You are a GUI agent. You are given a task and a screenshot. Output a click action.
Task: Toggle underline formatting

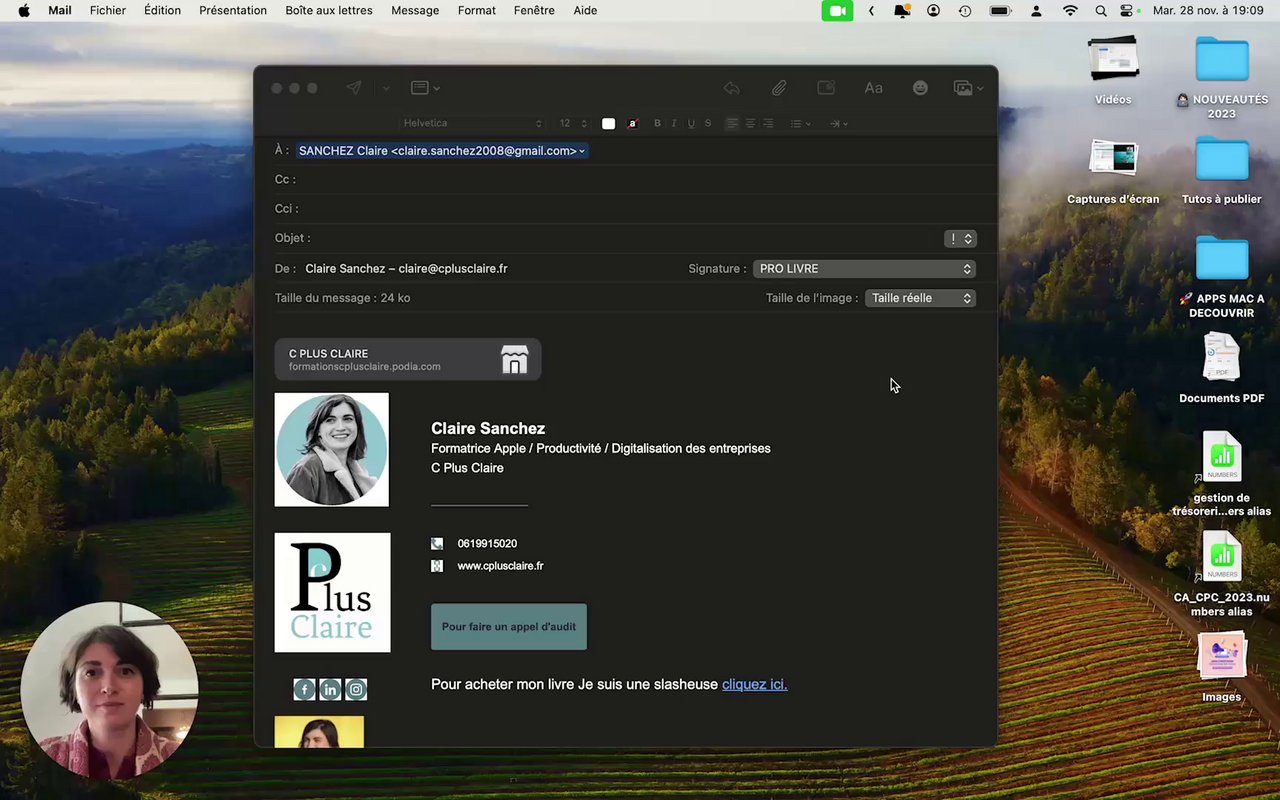691,124
